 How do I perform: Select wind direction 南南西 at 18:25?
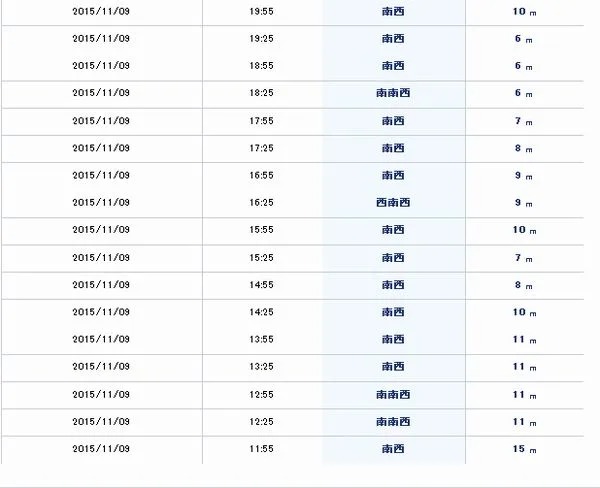point(393,93)
